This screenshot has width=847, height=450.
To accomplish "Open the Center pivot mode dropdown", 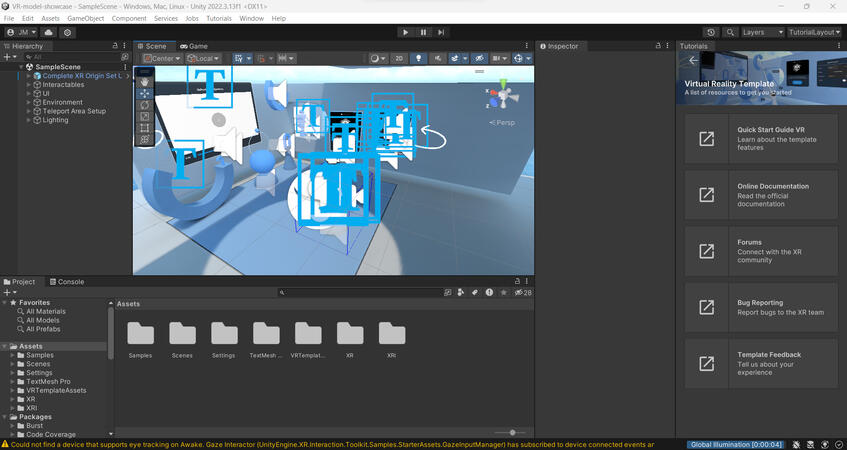I will pos(160,59).
